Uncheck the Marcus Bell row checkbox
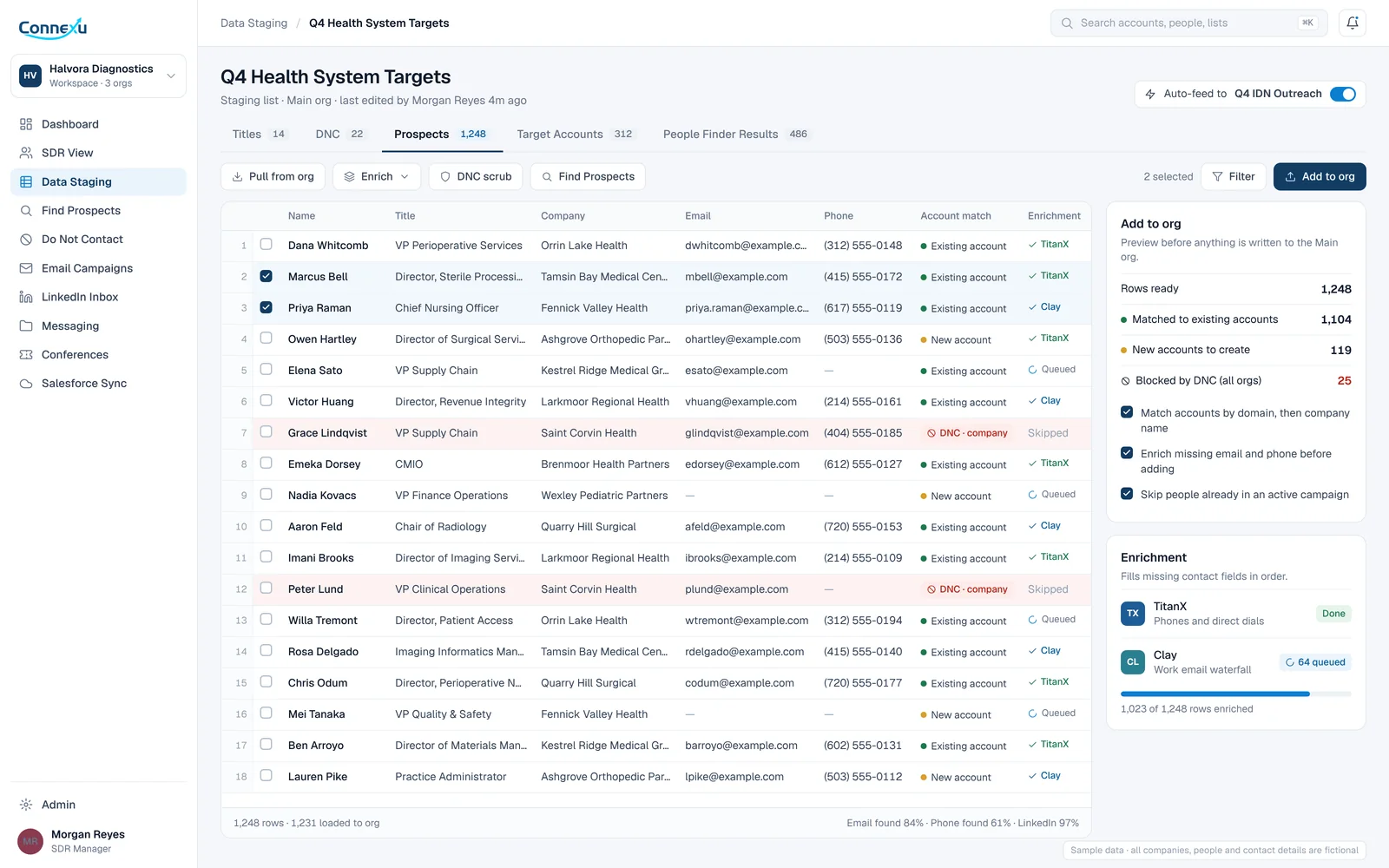This screenshot has height=868, width=1389. click(x=267, y=276)
